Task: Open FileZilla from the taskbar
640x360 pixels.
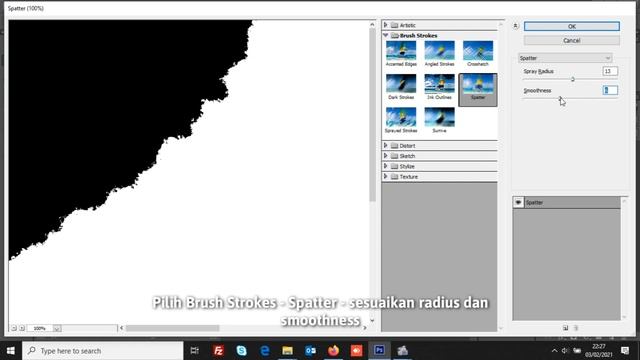Action: [x=218, y=351]
